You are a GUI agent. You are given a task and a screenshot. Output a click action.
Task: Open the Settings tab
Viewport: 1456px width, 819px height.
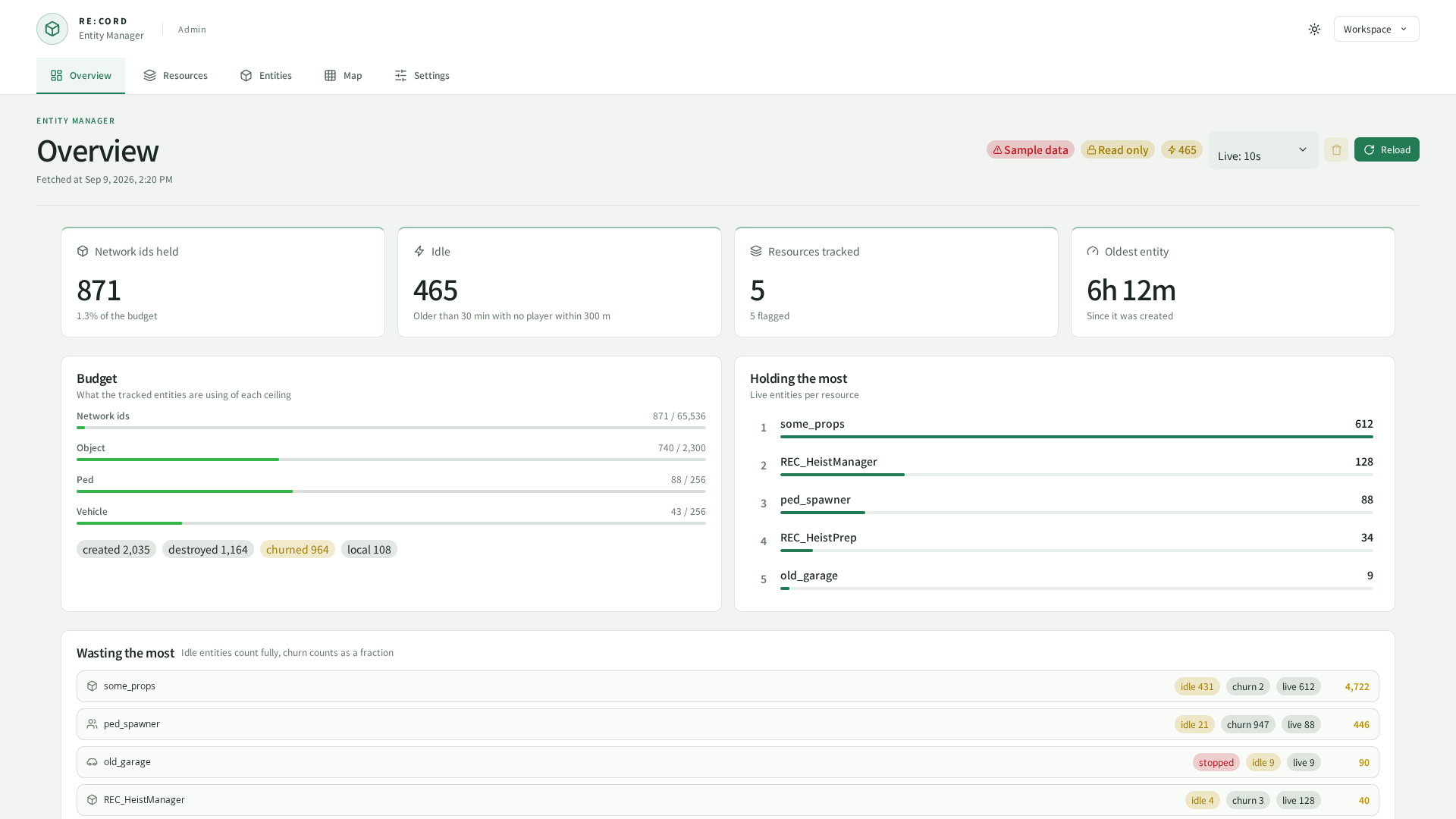coord(422,75)
